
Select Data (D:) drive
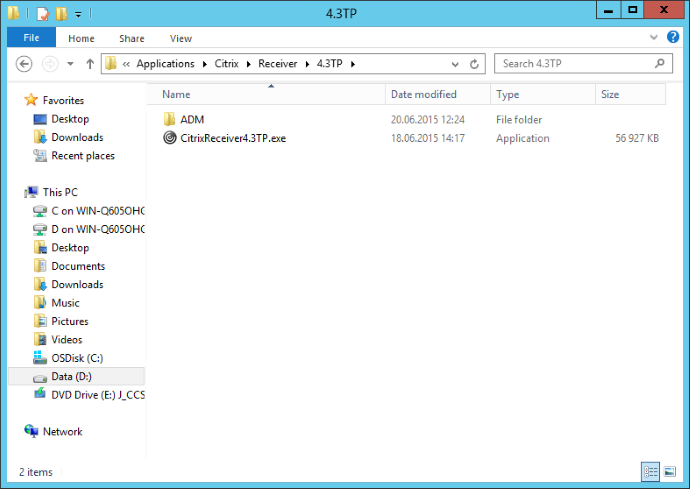[x=72, y=377]
